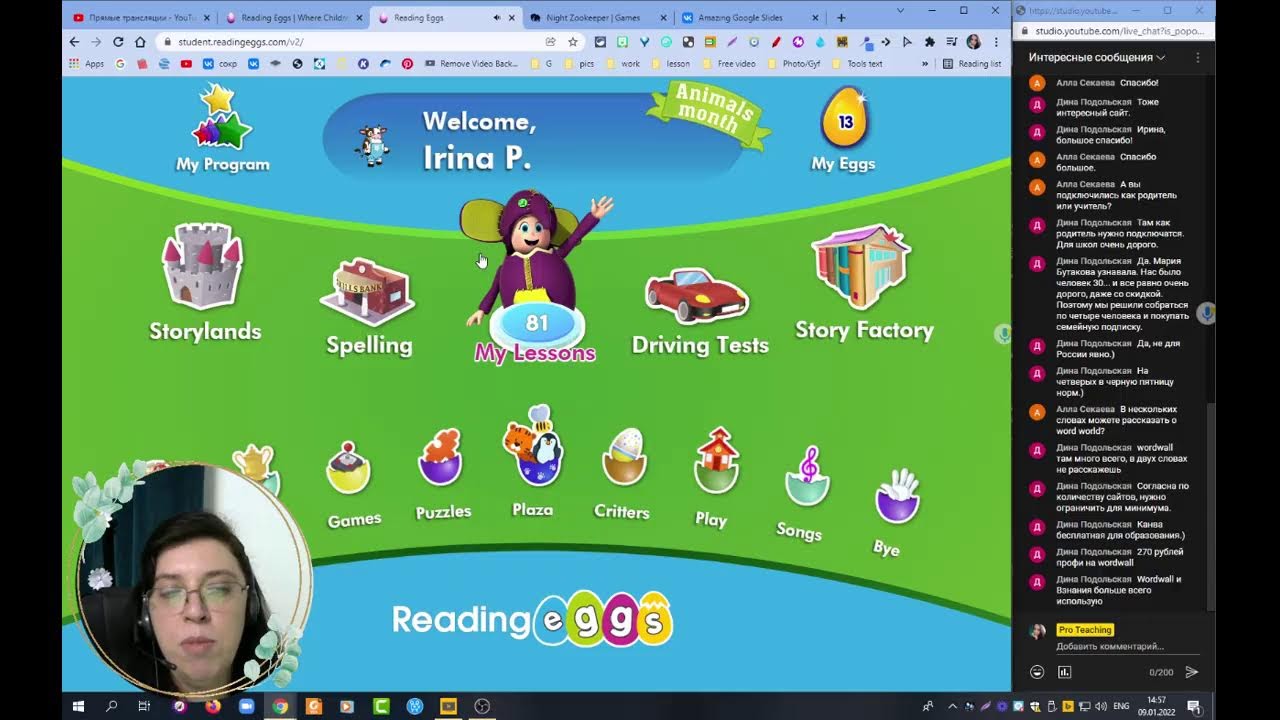
Task: Open Zoom from the taskbar
Action: (246, 706)
